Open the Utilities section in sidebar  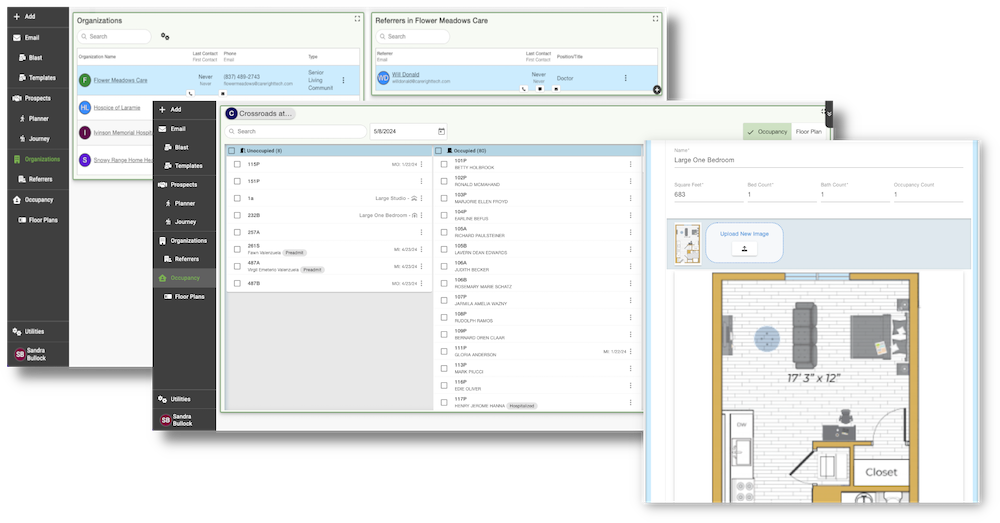click(28, 331)
